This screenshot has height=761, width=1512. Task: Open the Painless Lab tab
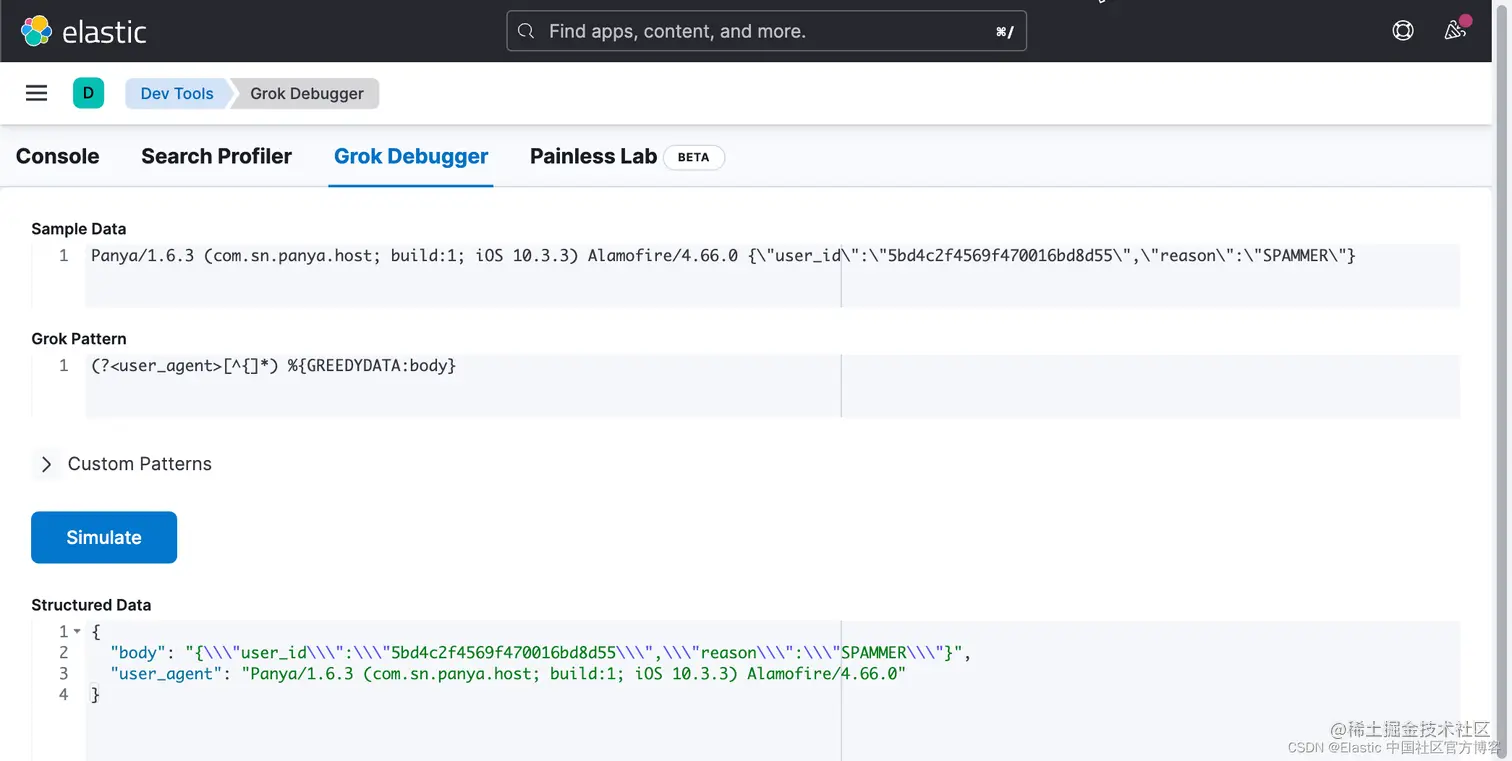593,156
